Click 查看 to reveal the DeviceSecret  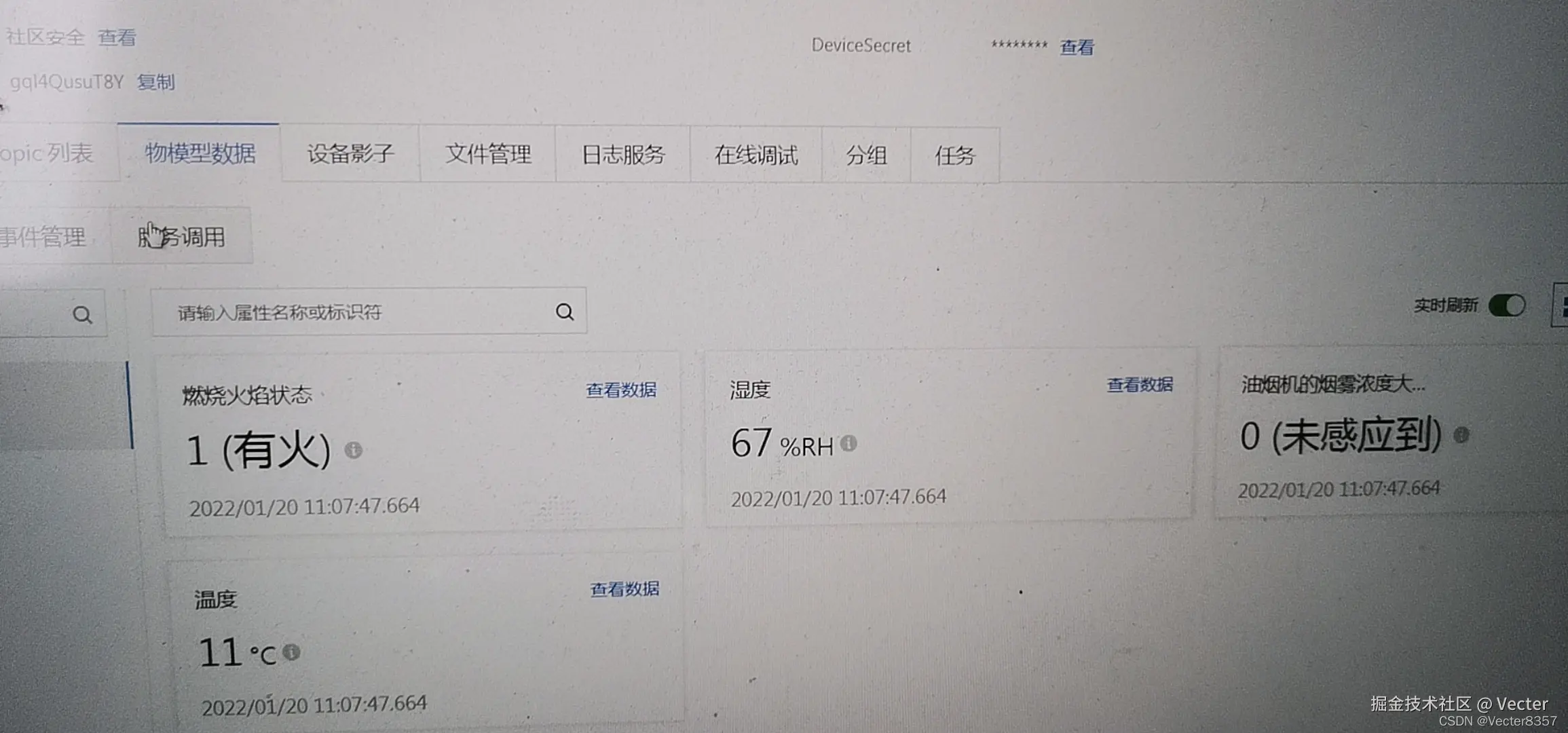click(x=1076, y=48)
